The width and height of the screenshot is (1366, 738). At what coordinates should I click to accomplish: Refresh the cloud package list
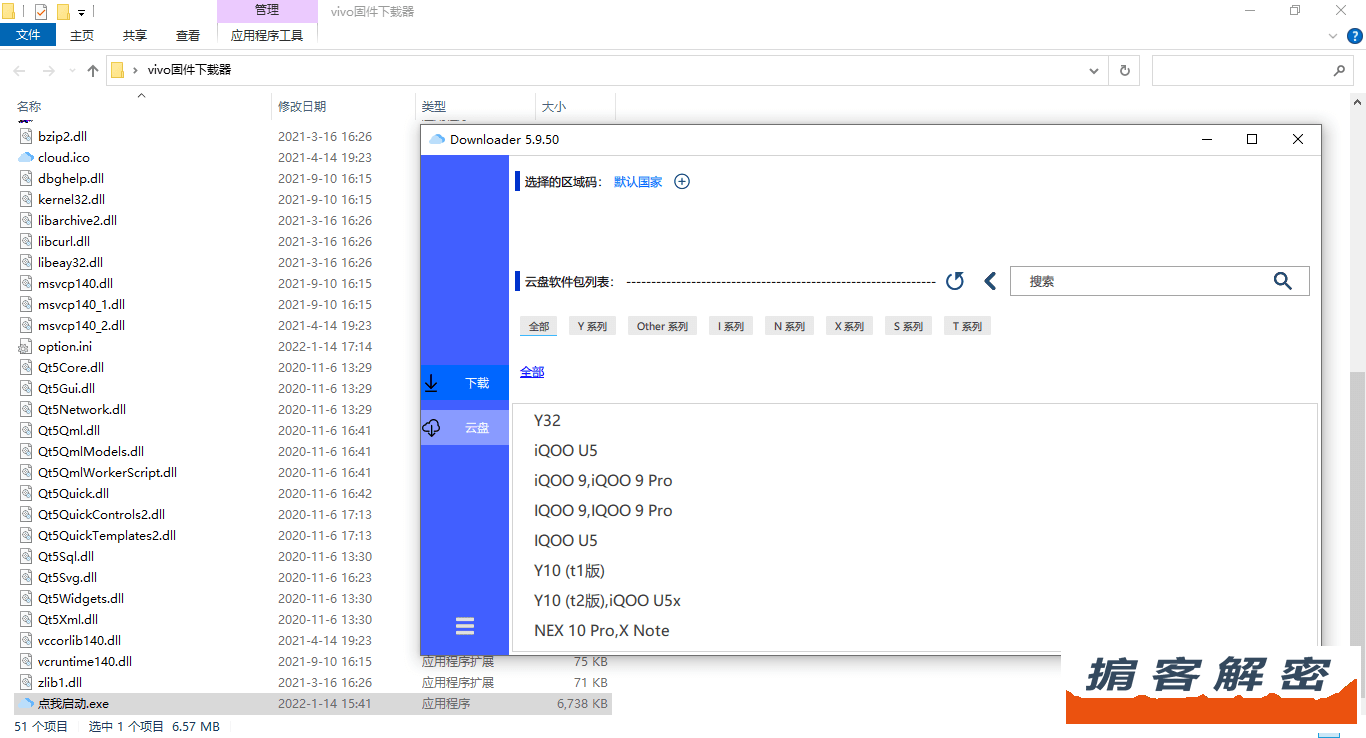click(x=955, y=281)
